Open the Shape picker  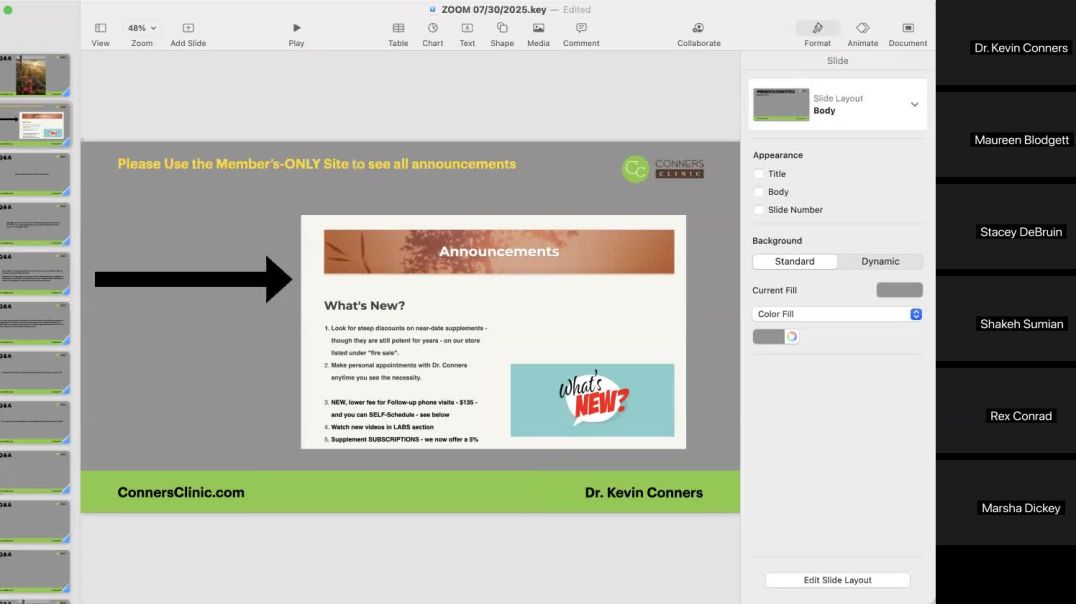pos(502,34)
